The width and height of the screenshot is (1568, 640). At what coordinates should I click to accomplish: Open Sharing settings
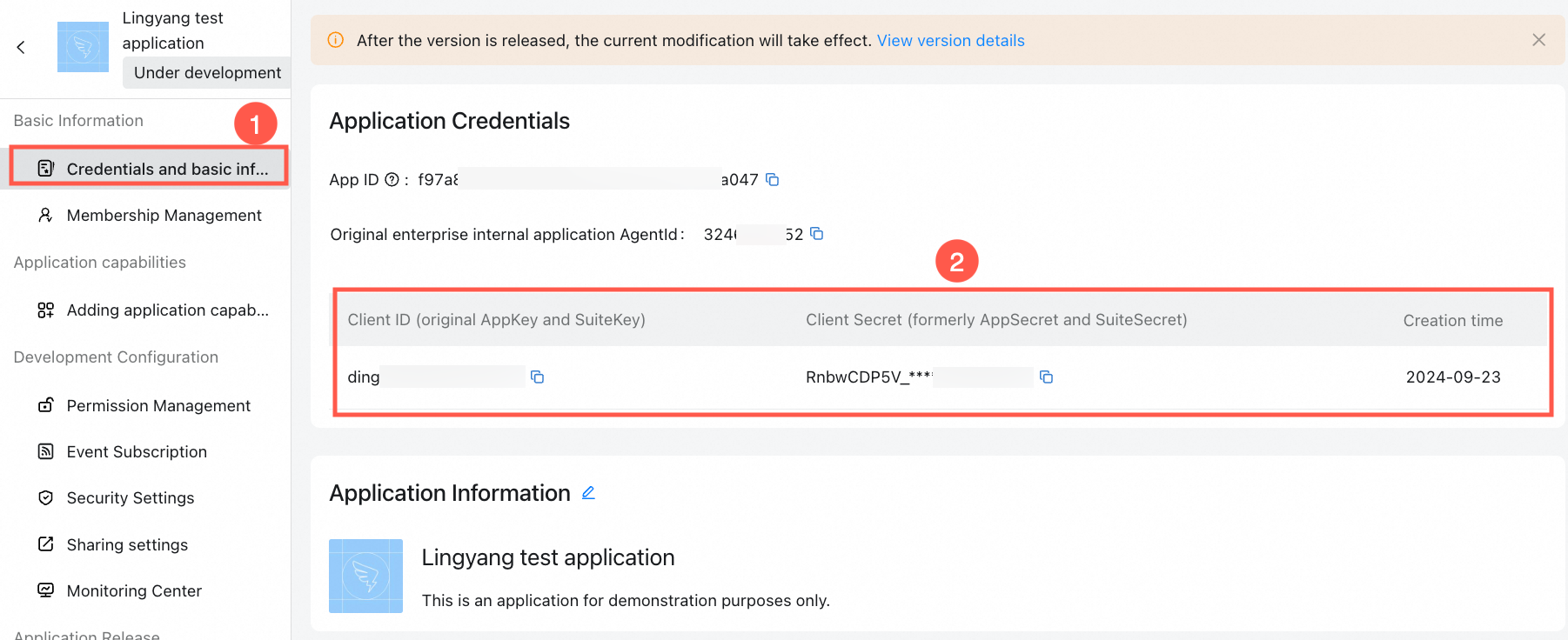(x=148, y=544)
